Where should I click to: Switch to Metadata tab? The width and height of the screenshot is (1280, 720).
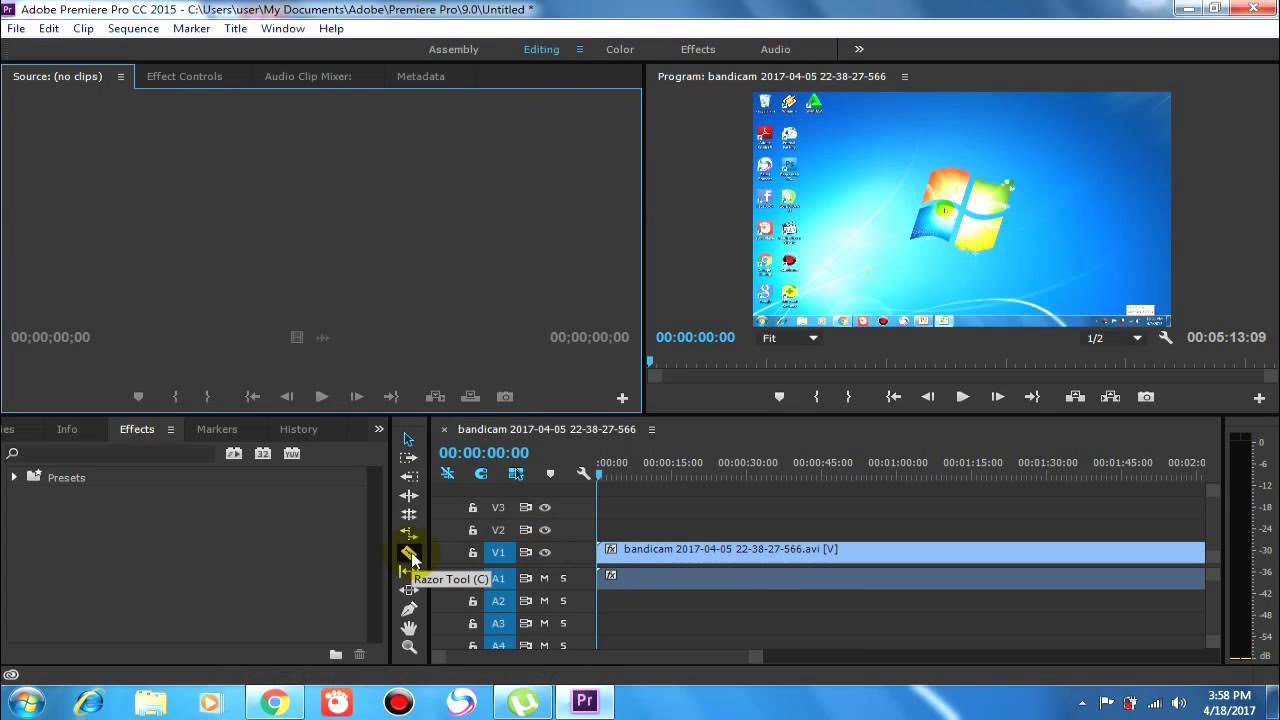[x=420, y=76]
